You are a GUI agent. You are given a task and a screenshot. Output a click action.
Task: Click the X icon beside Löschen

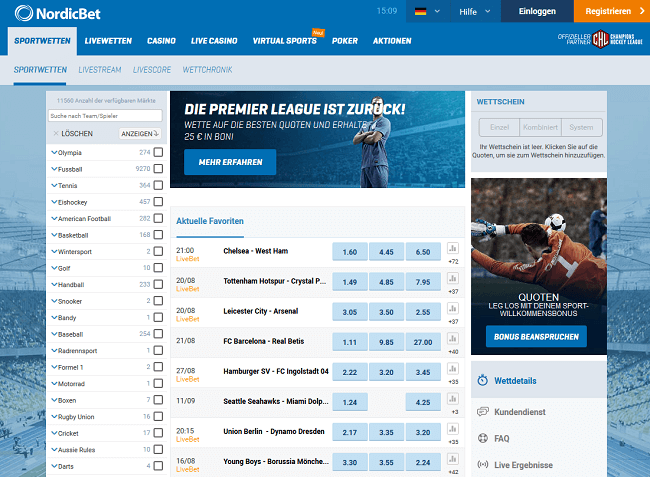coord(56,133)
